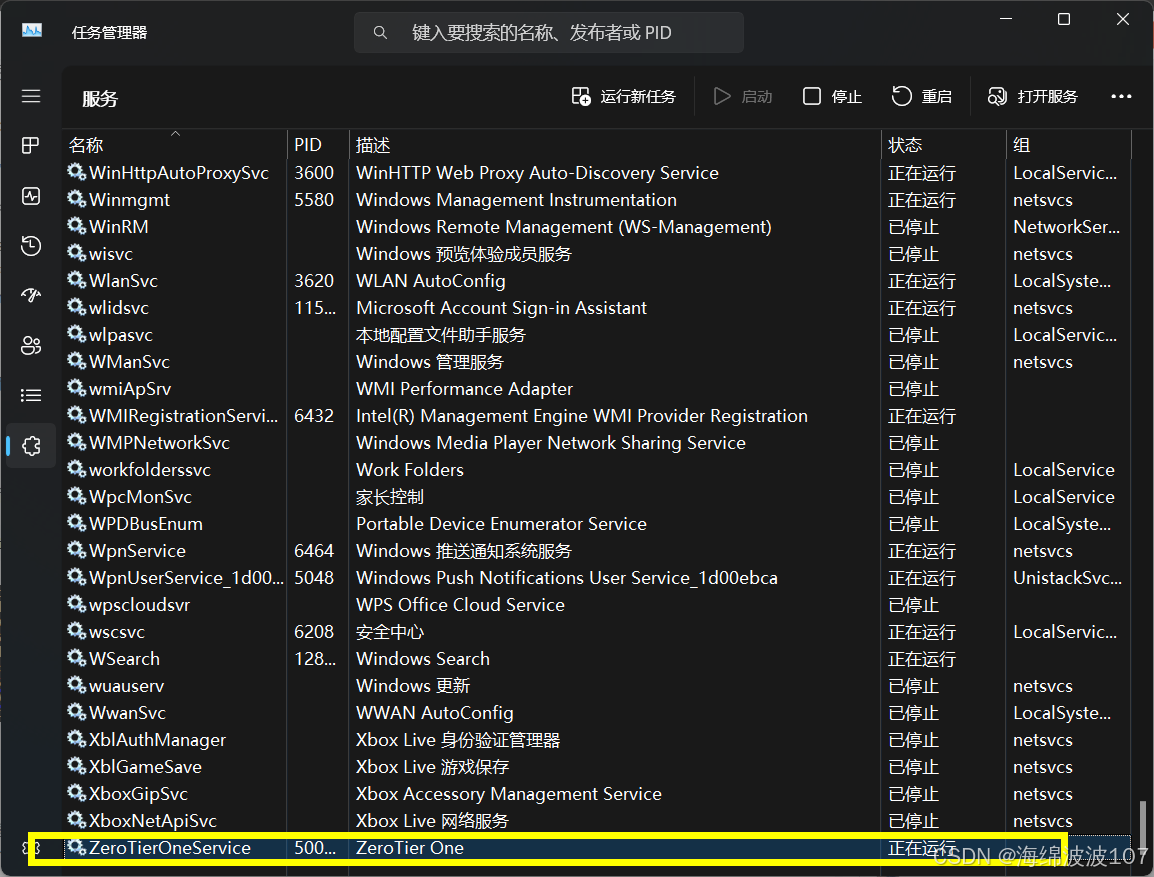Click the description "Microsoft Account Sign-in Assistant"
The height and width of the screenshot is (877, 1154).
[x=501, y=308]
